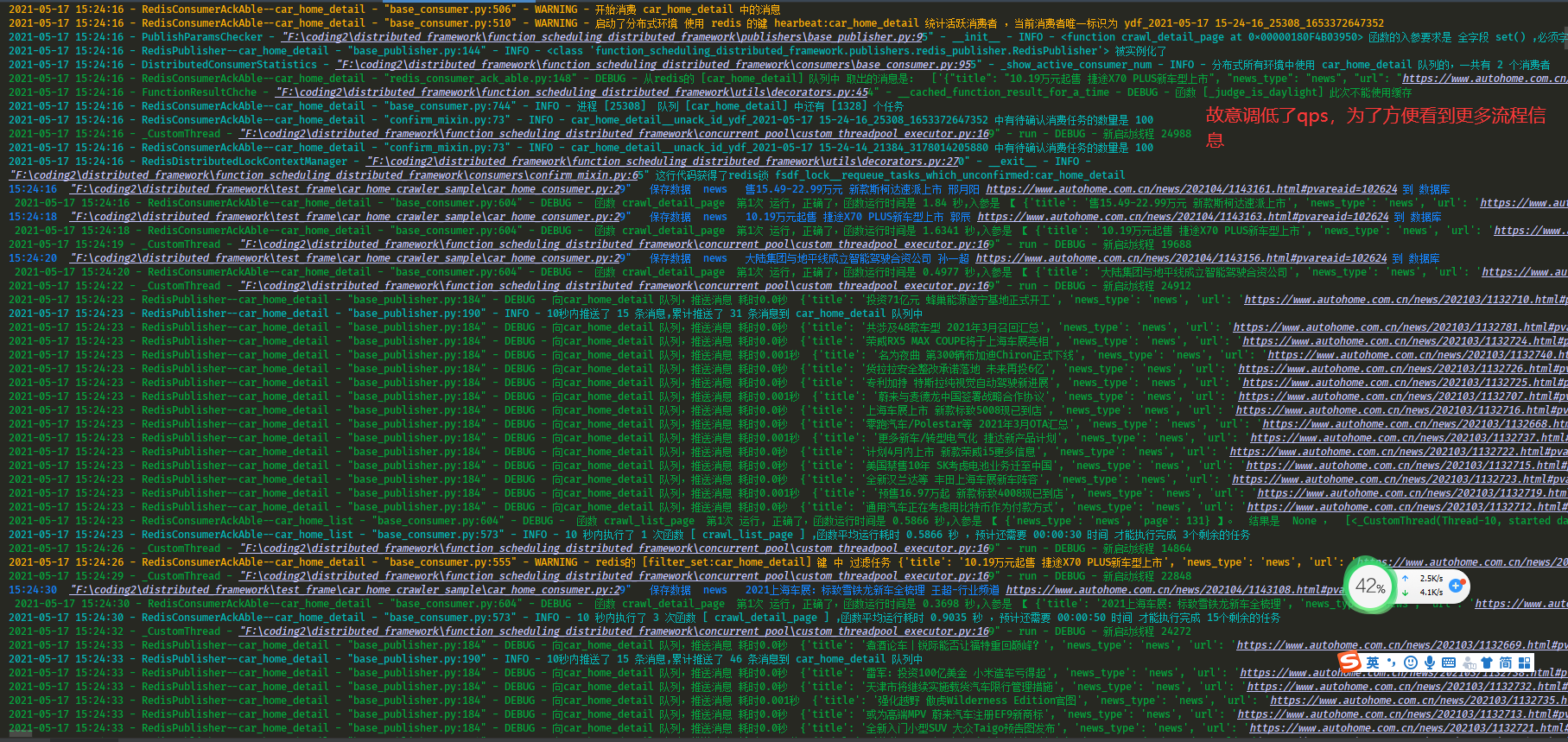
Task: Open base_publisher.py:95 file path link
Action: pos(604,37)
